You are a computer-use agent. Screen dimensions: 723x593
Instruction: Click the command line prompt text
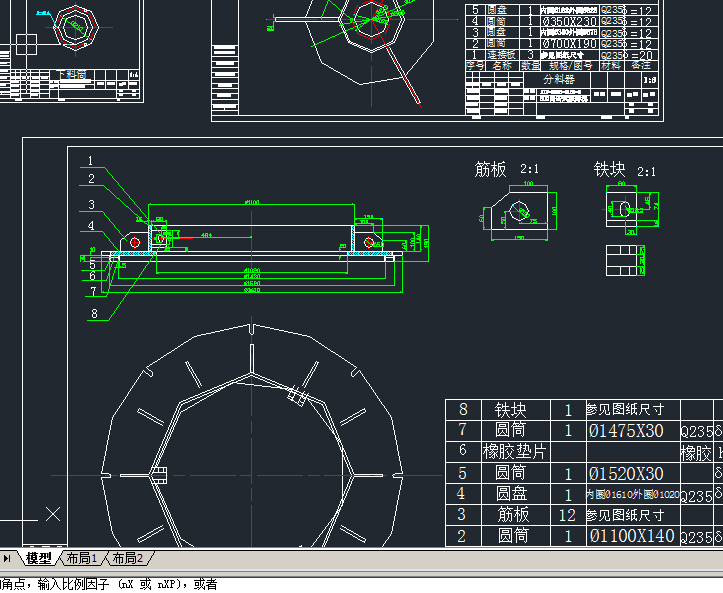click(x=109, y=584)
